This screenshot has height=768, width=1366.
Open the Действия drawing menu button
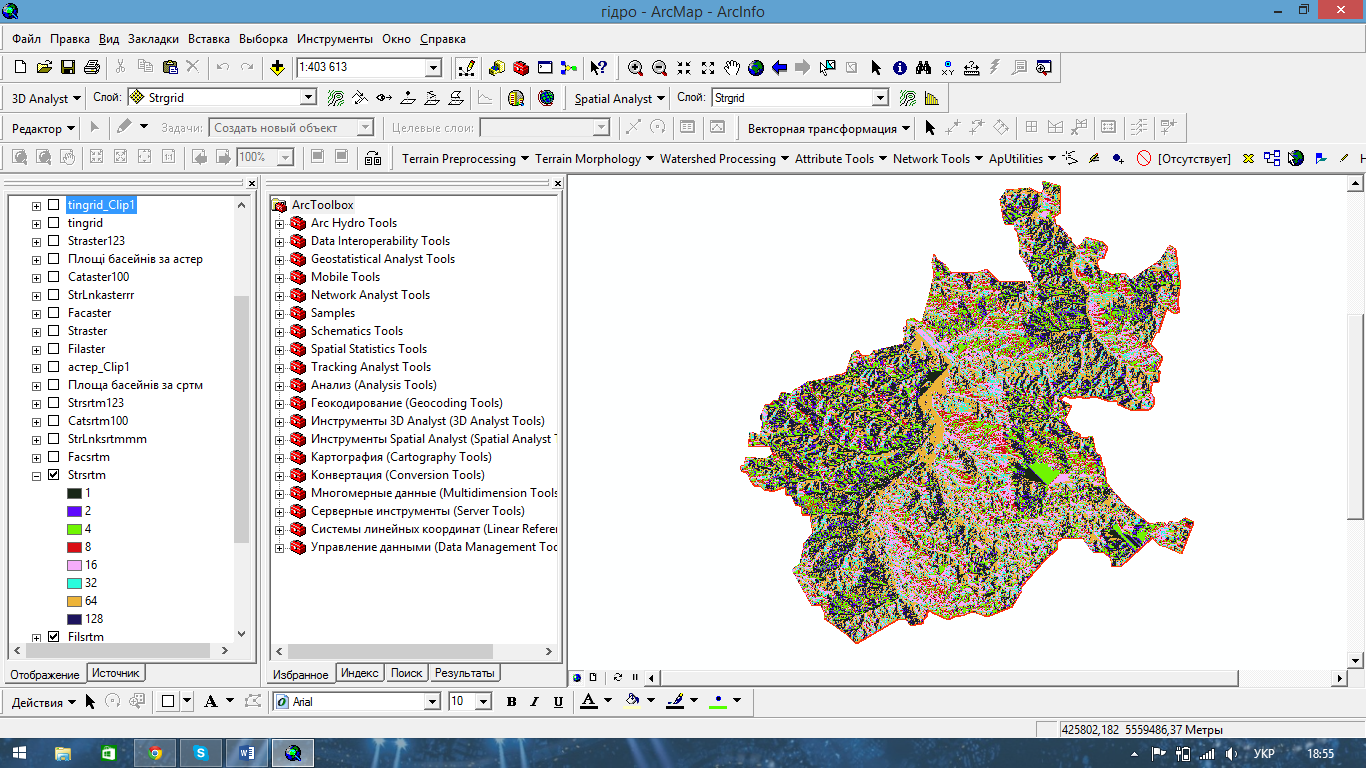click(44, 702)
